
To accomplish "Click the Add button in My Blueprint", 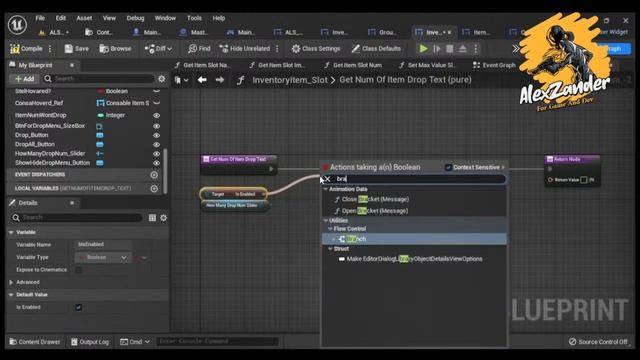I will click(x=24, y=78).
